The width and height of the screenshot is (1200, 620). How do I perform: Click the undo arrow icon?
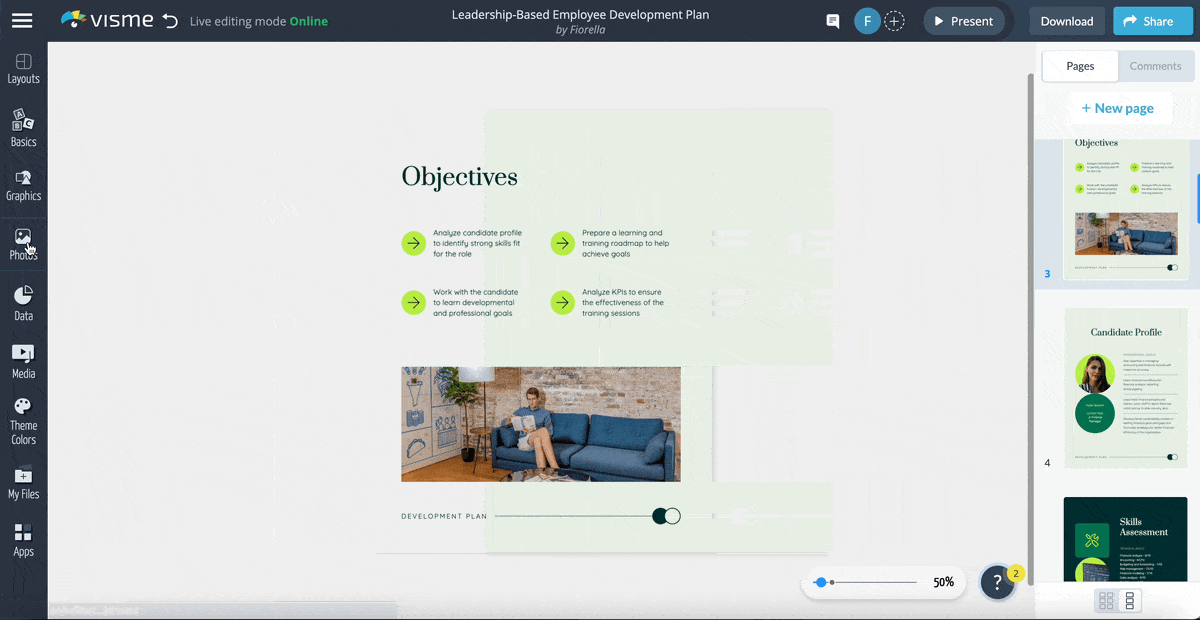point(170,21)
